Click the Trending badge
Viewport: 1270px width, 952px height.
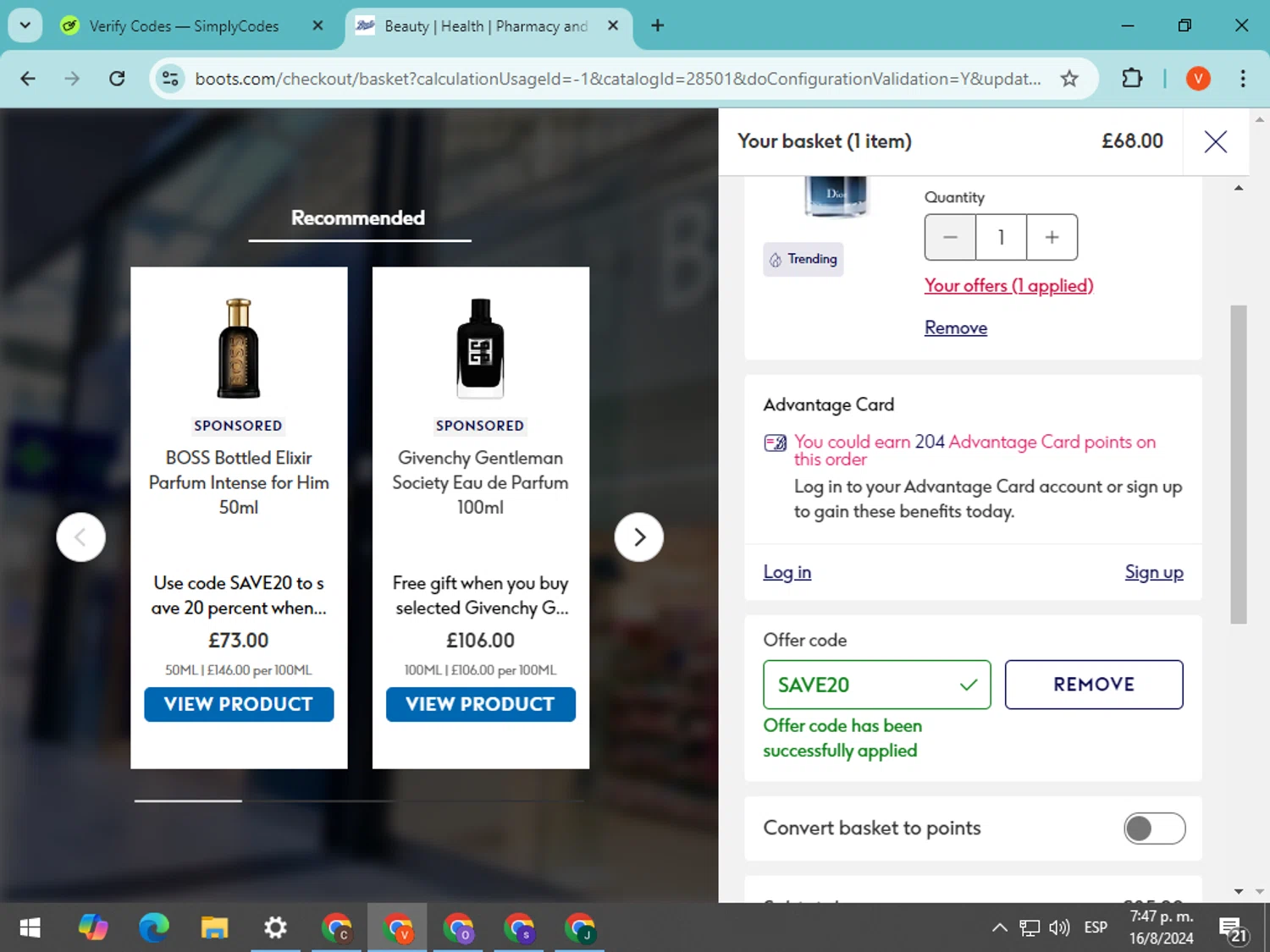(803, 259)
